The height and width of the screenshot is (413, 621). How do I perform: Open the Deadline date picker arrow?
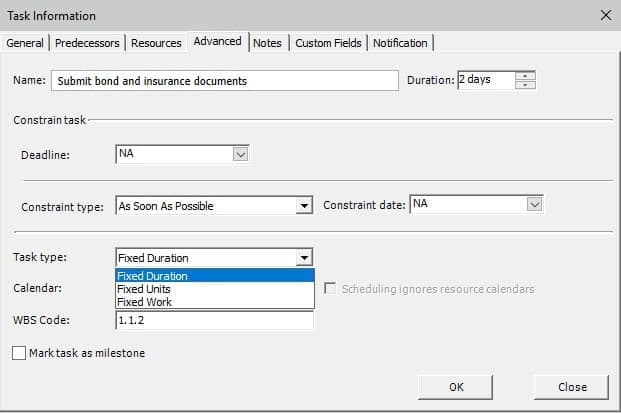240,154
